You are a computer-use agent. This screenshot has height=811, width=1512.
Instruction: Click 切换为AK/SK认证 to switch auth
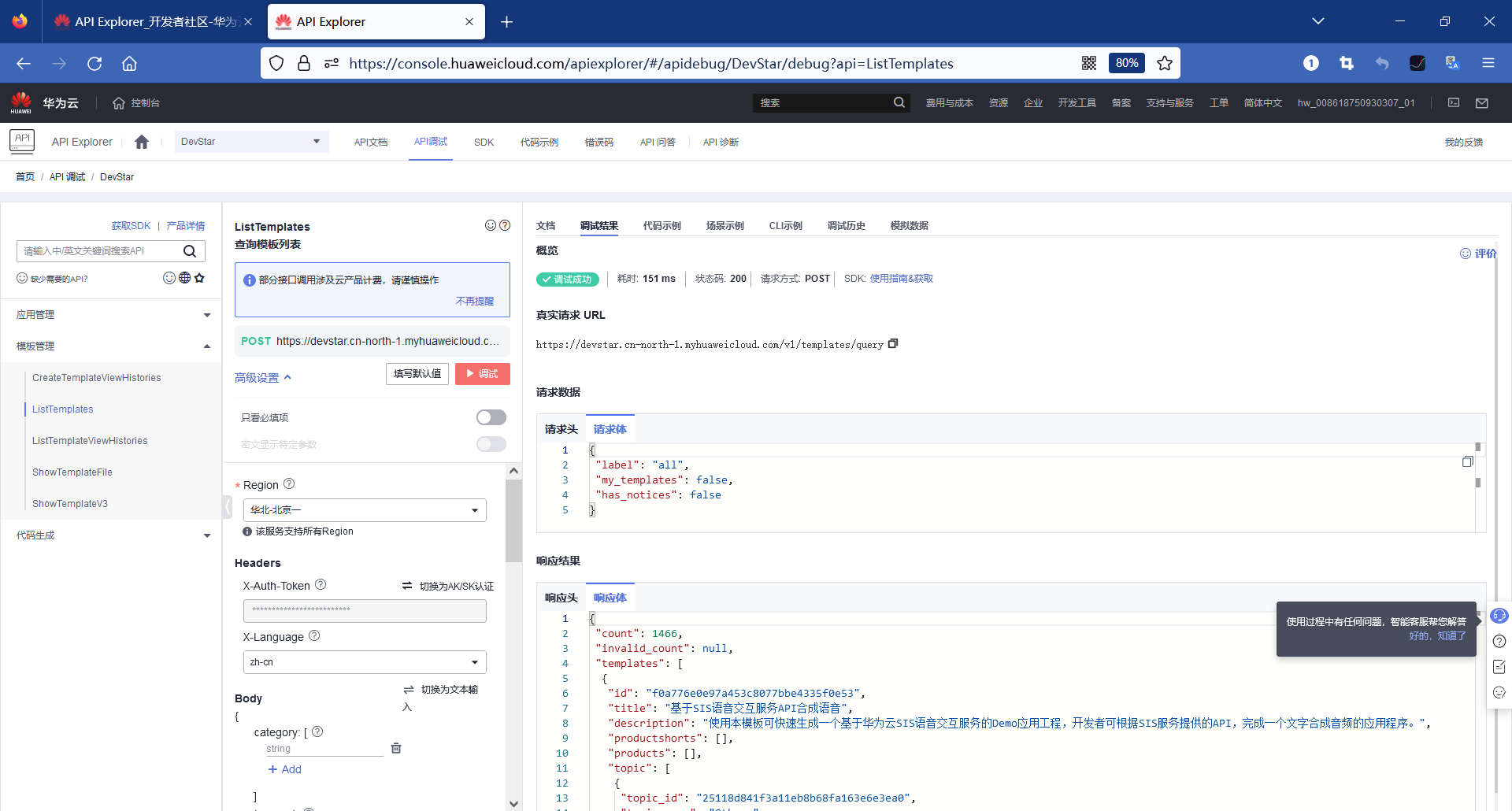pos(448,587)
